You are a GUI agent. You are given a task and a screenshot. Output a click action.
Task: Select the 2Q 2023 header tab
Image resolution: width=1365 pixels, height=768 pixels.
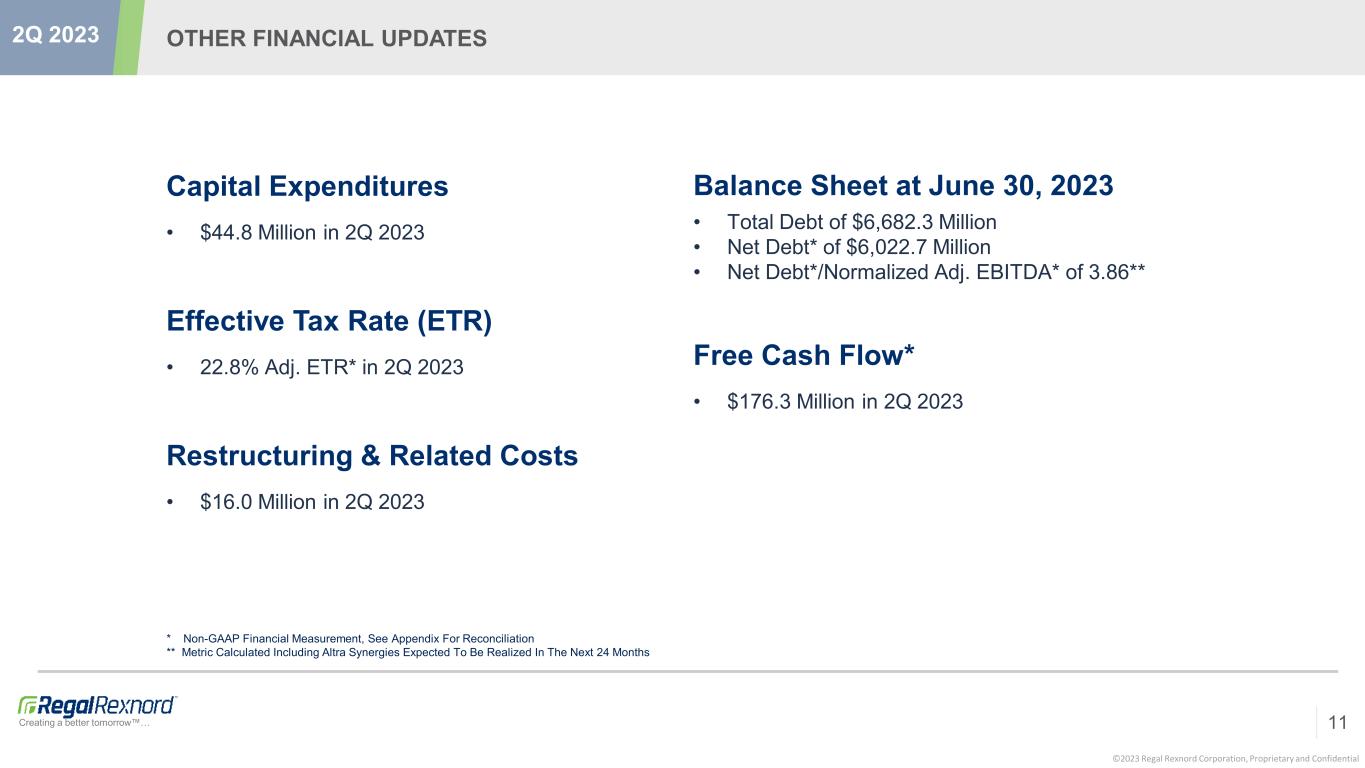pos(56,35)
